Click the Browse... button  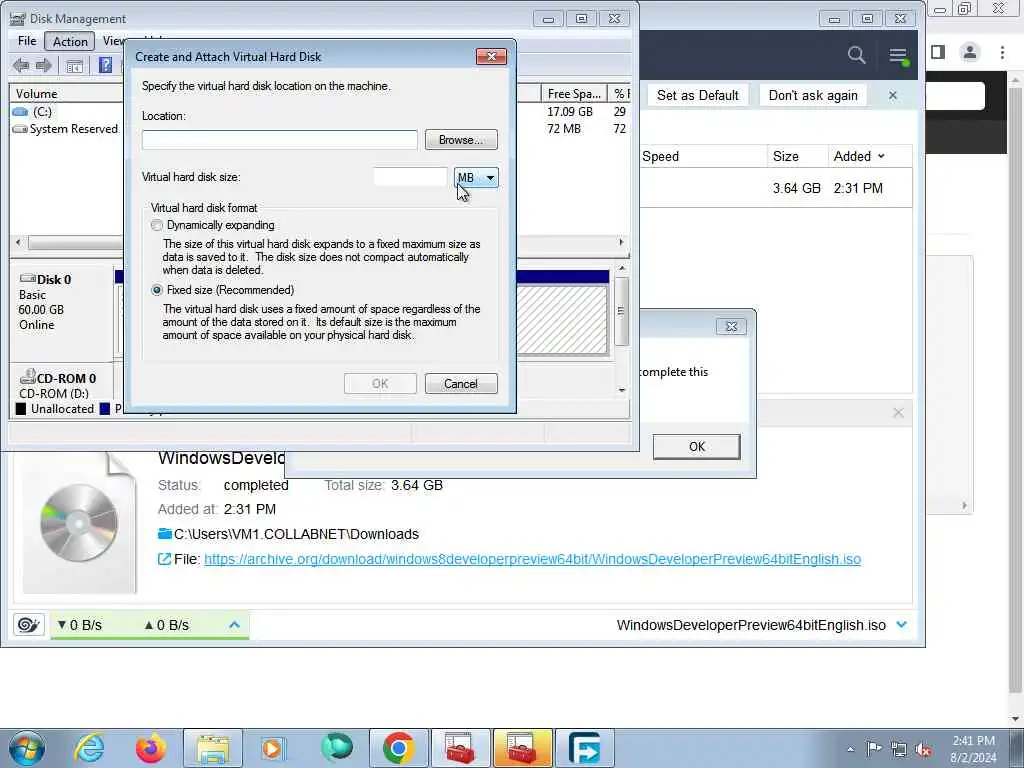tap(461, 140)
